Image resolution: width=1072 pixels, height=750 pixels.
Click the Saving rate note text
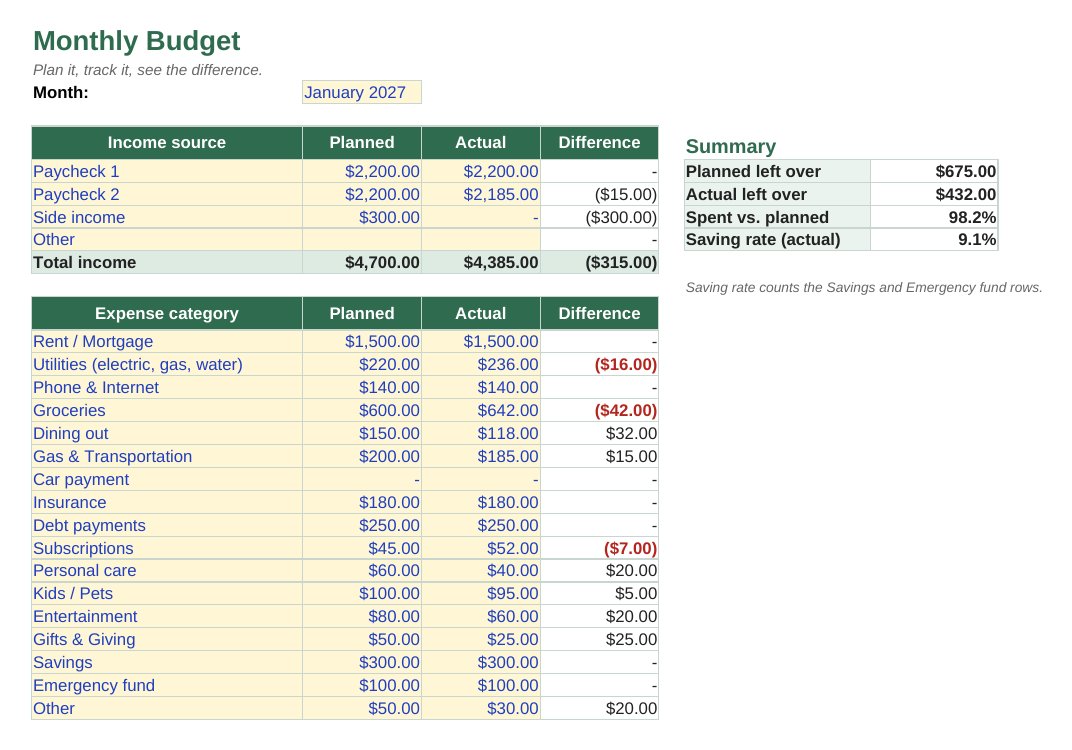click(863, 287)
